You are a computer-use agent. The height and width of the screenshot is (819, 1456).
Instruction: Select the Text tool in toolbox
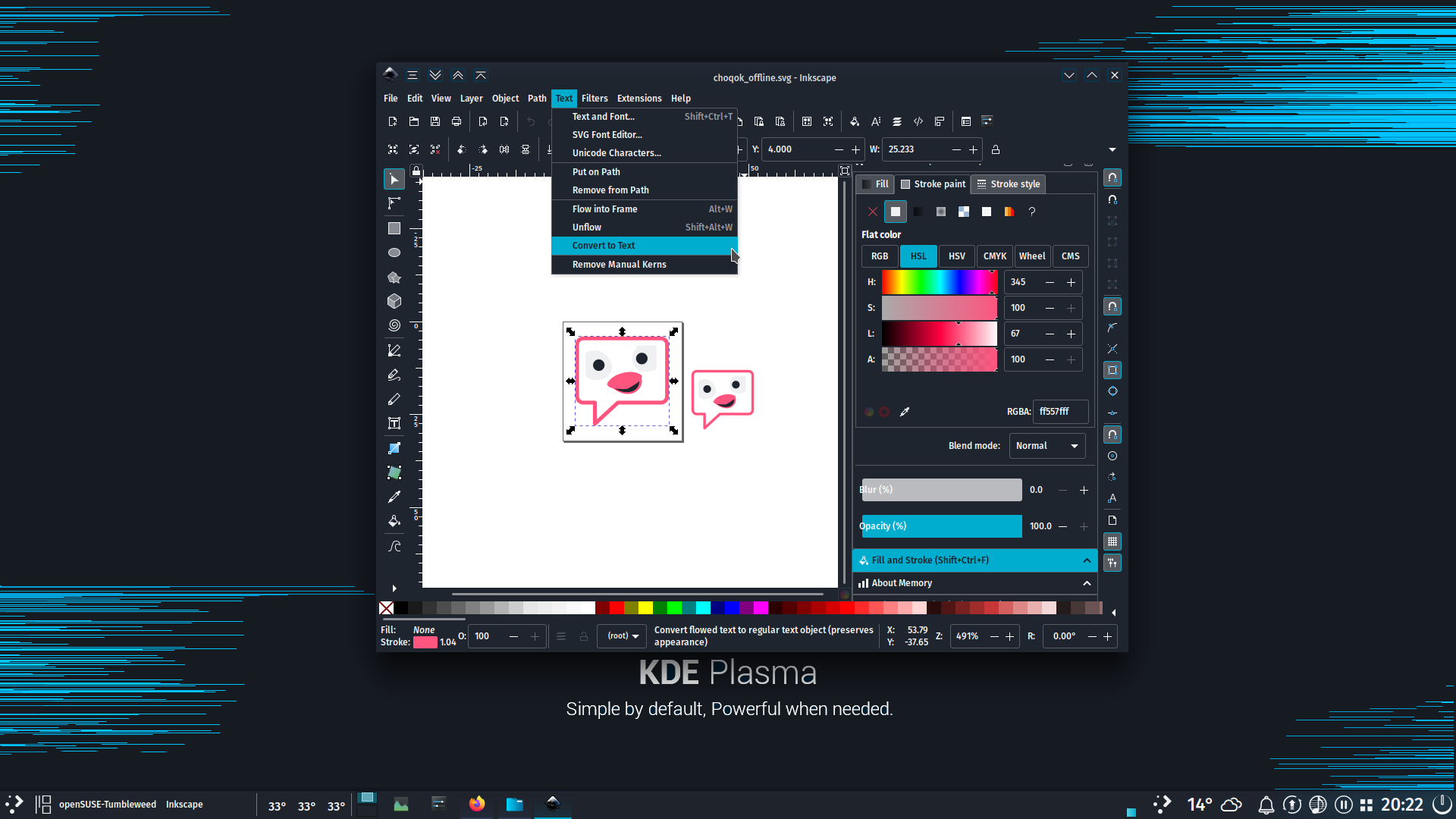tap(394, 423)
